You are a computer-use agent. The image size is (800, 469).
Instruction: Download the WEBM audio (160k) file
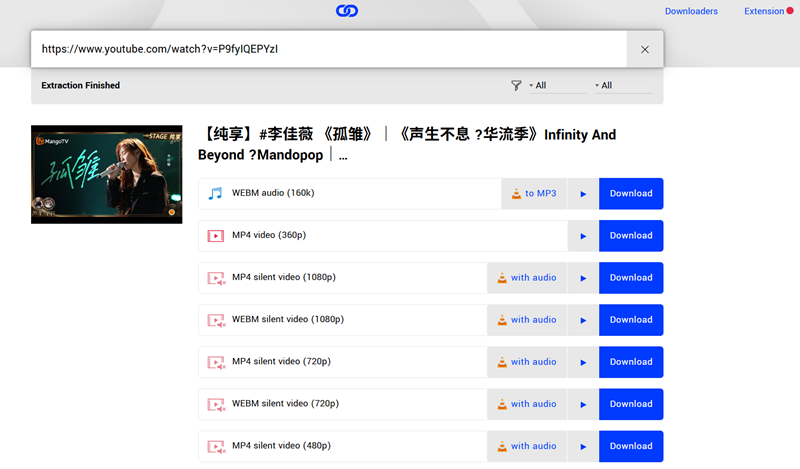tap(631, 193)
